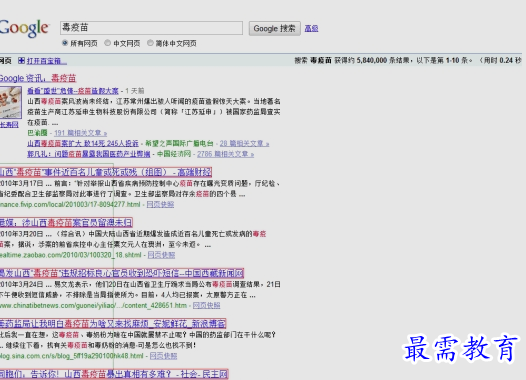Open result 山西"毒疫苗"事件近百名儿童或死或残
The width and height of the screenshot is (526, 380).
pyautogui.click(x=106, y=172)
